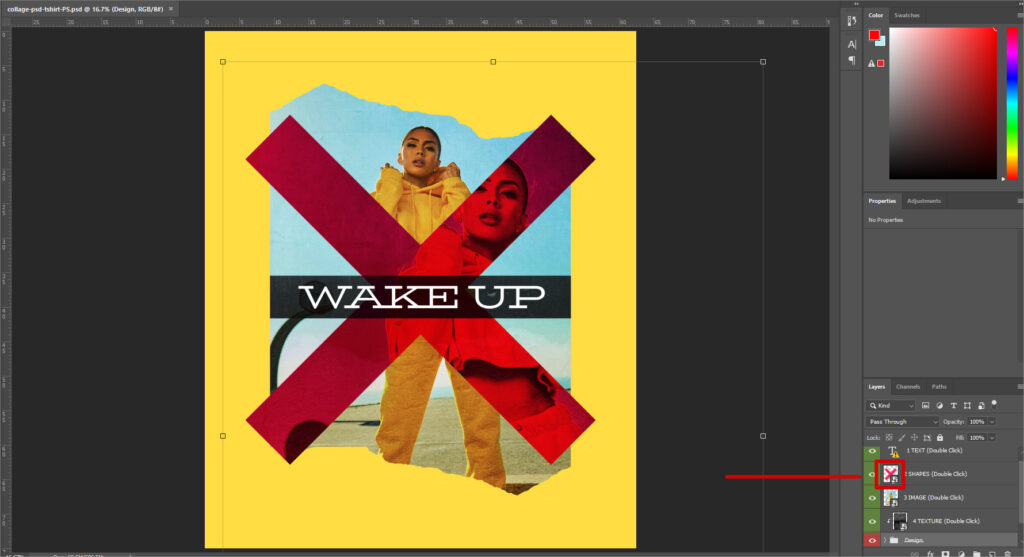Viewport: 1024px width, 557px height.
Task: Open the Fill slider dropdown arrow
Action: pyautogui.click(x=992, y=438)
